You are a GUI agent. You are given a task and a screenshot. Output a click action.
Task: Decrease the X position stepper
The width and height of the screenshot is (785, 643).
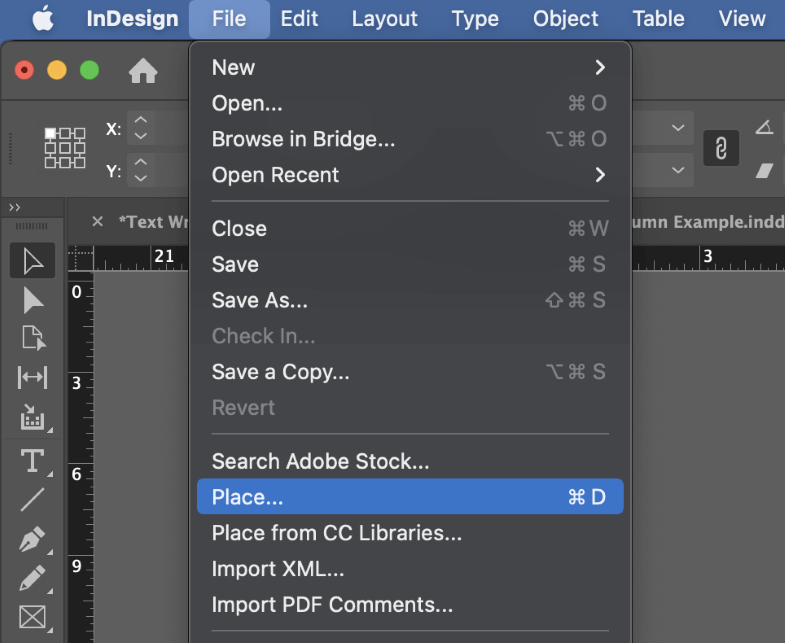(x=141, y=136)
